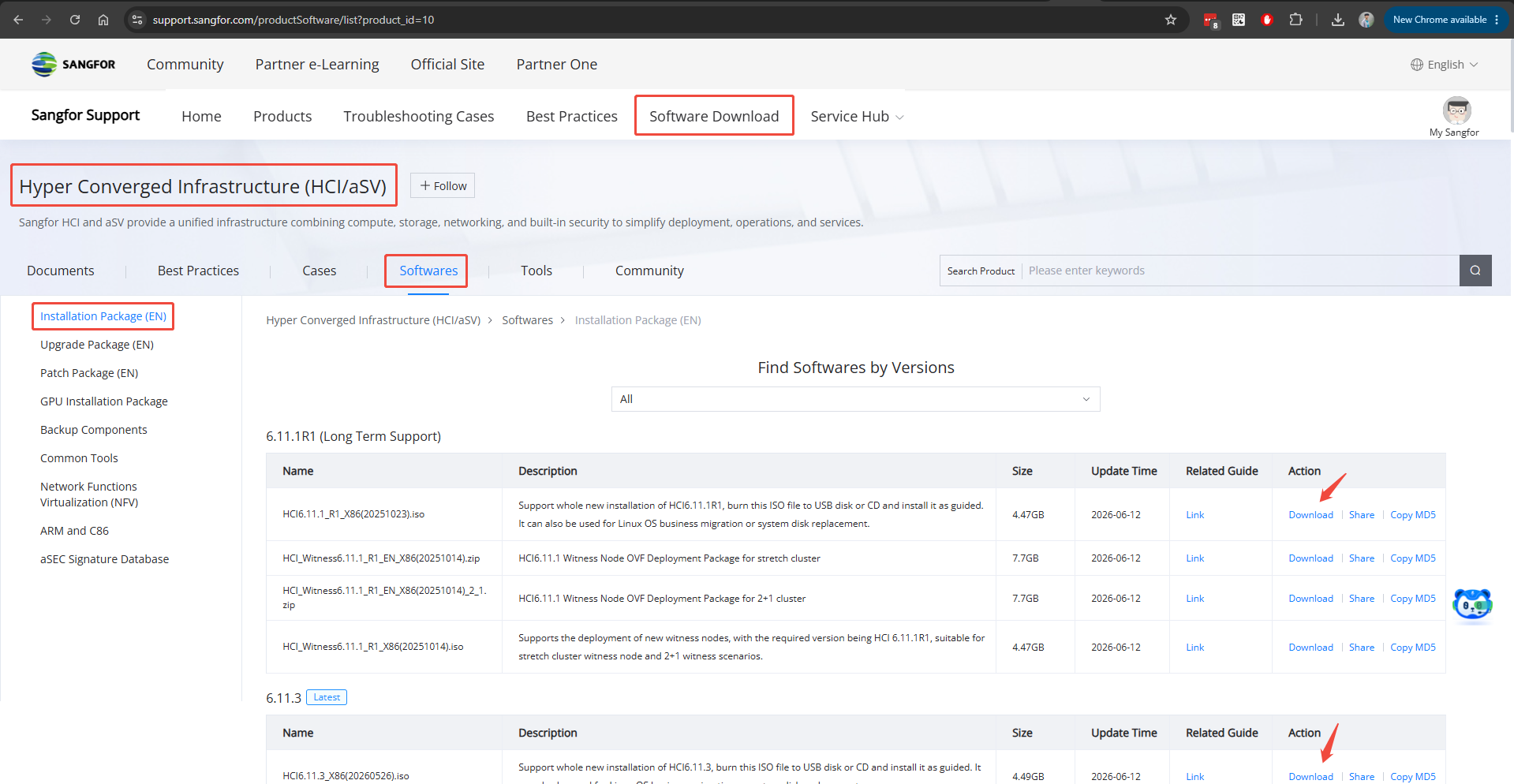
Task: Download HCI6.11.1_R1_X86(20251023).iso
Action: coord(1310,515)
